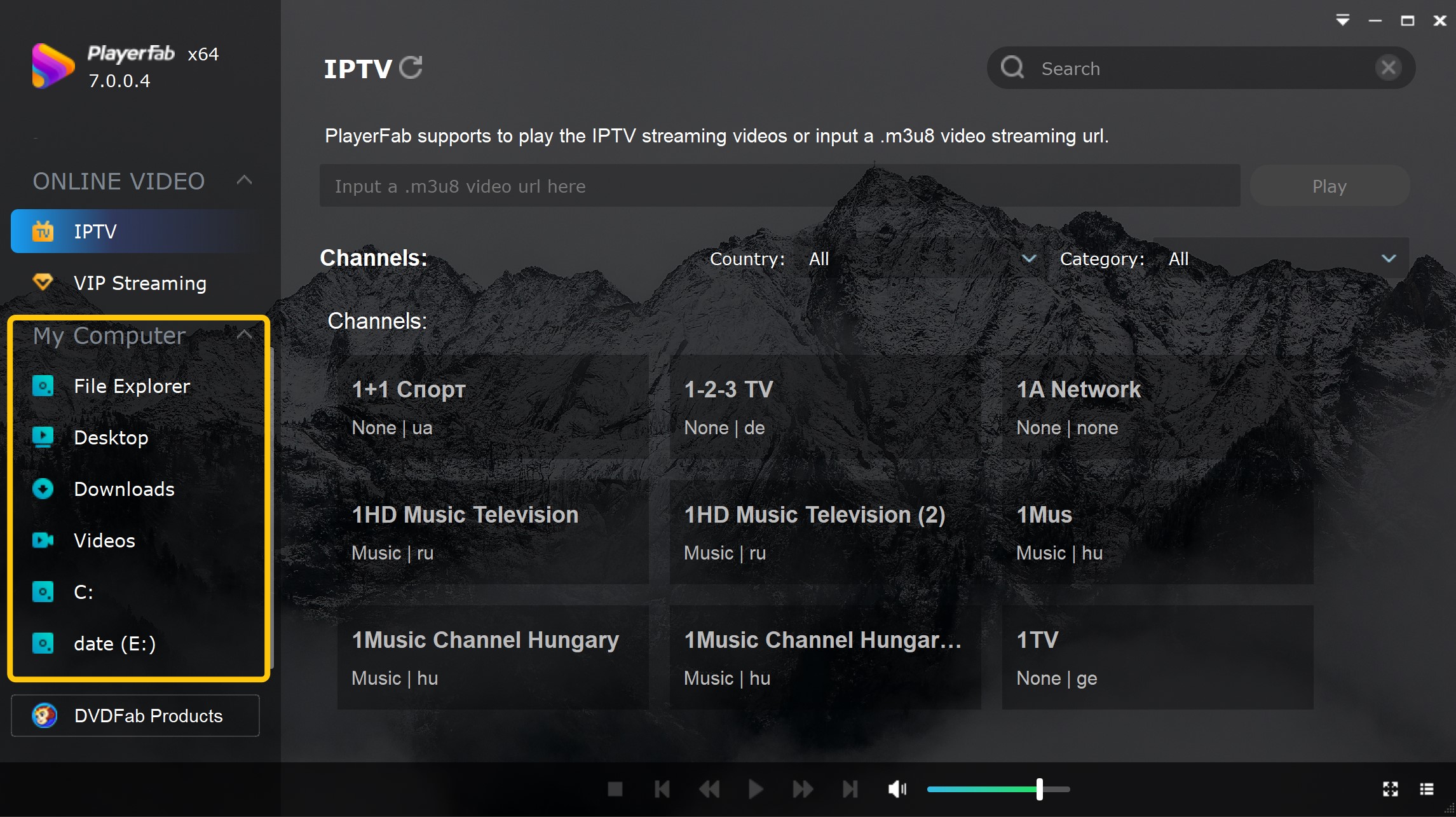
Task: Click input field for .m3u8 URL
Action: pyautogui.click(x=779, y=186)
